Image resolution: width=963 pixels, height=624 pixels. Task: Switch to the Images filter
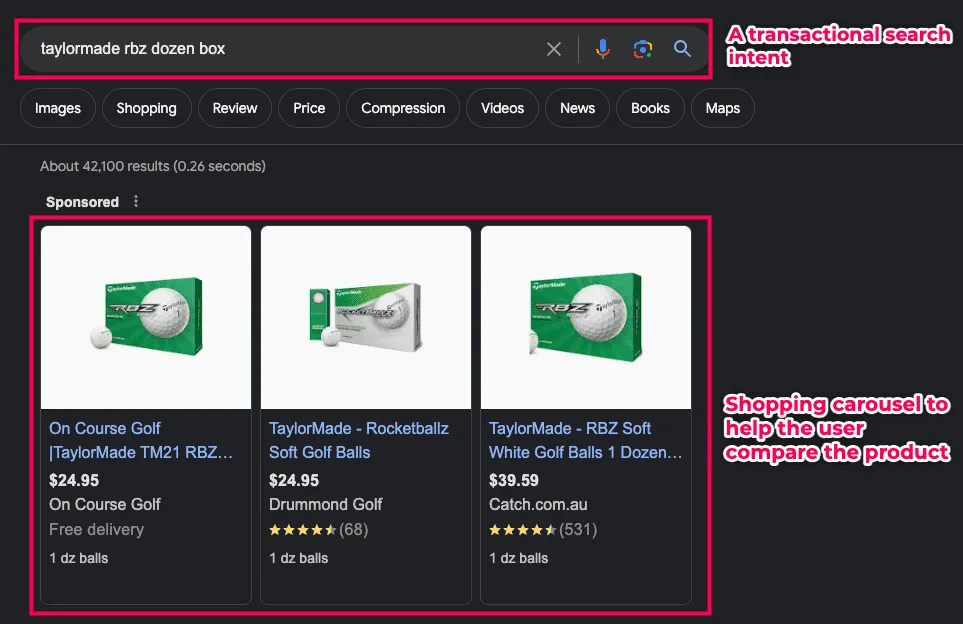point(58,108)
